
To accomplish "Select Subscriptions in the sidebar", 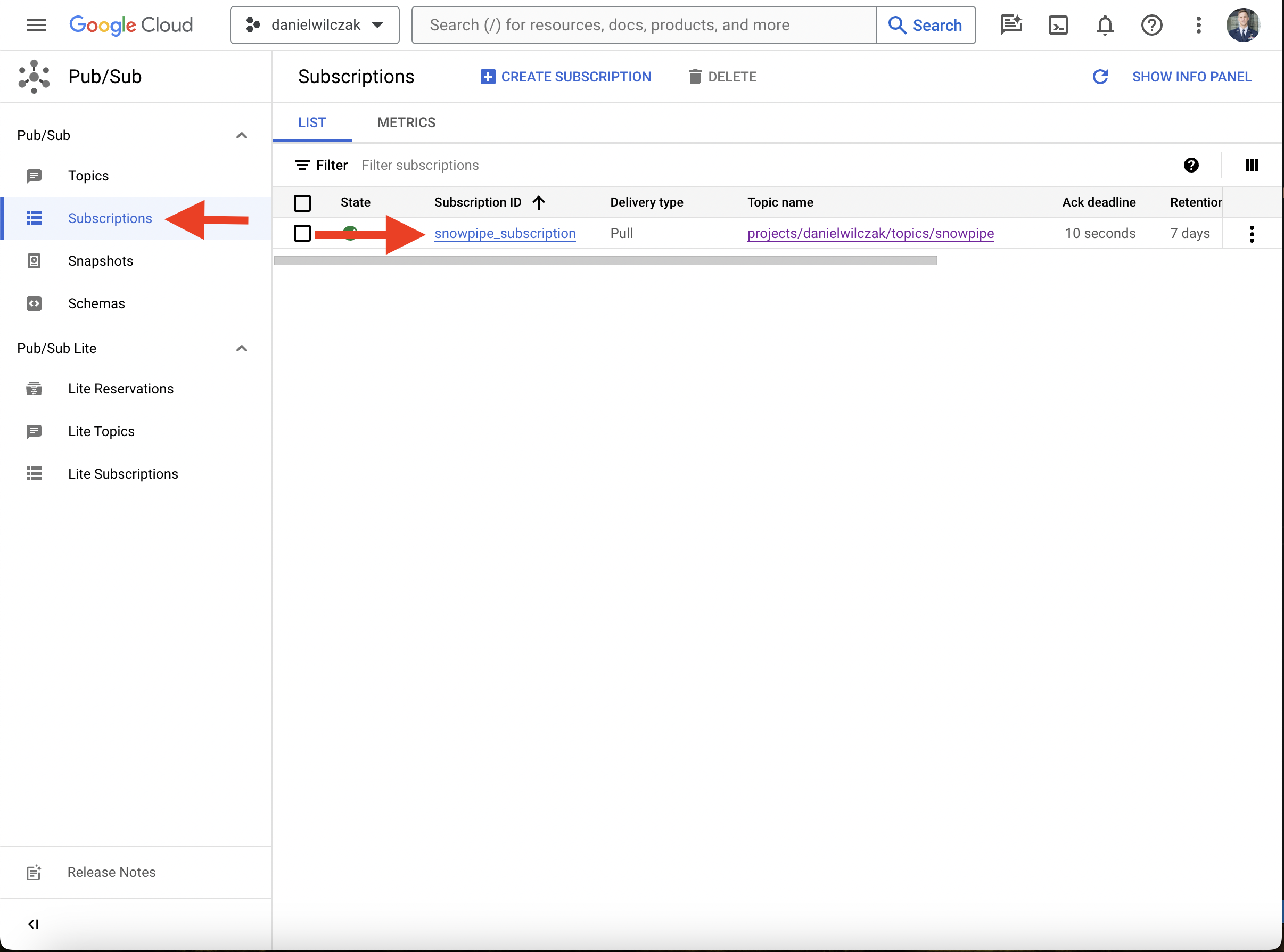I will 110,218.
